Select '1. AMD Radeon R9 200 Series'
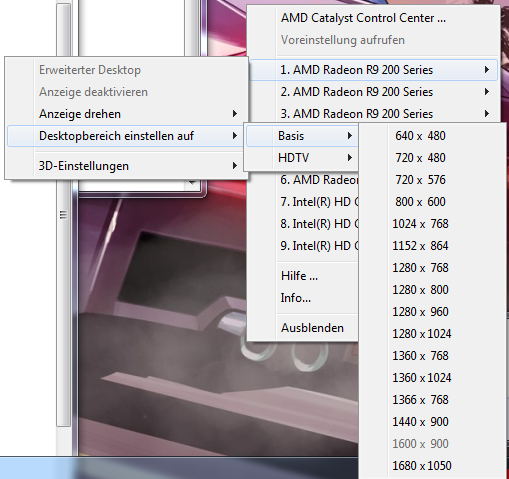This screenshot has height=479, width=509. pyautogui.click(x=373, y=70)
